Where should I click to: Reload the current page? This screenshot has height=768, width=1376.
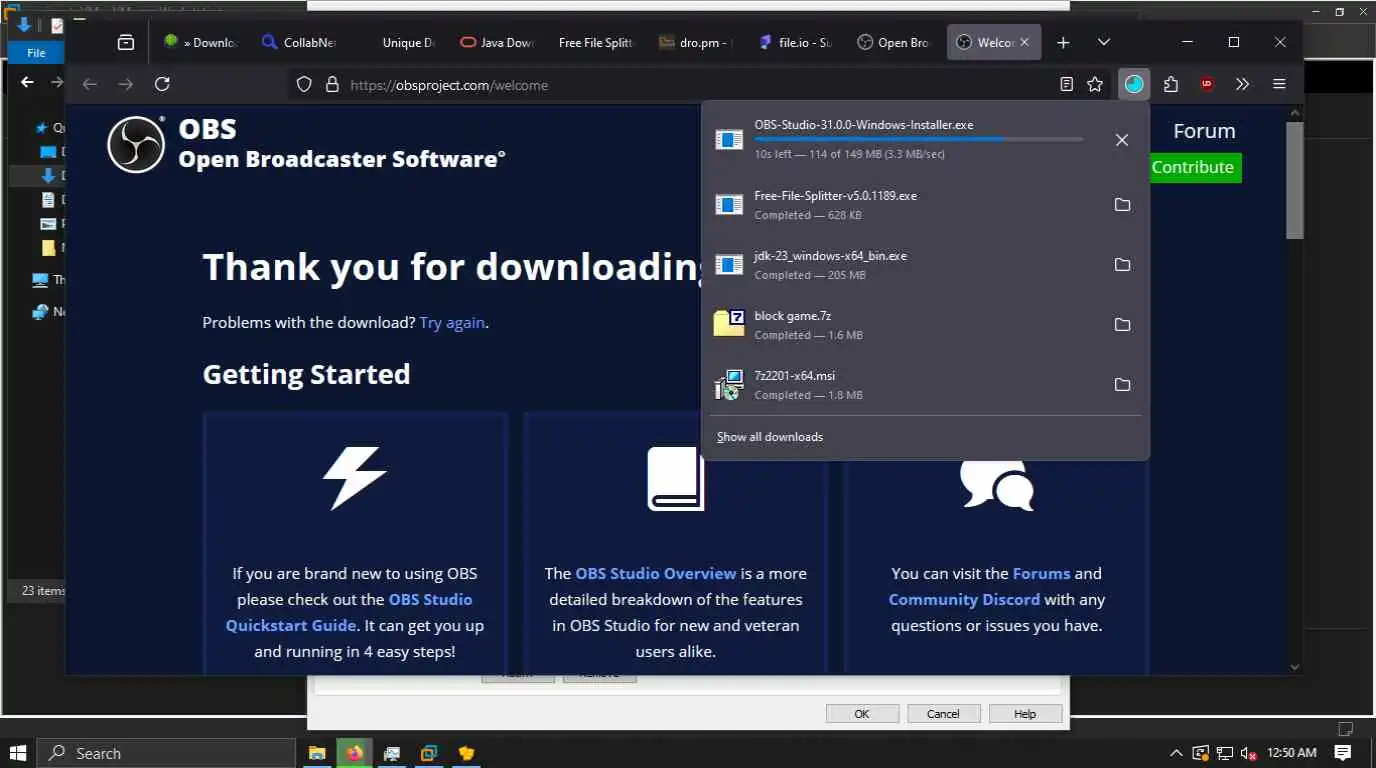click(x=162, y=85)
